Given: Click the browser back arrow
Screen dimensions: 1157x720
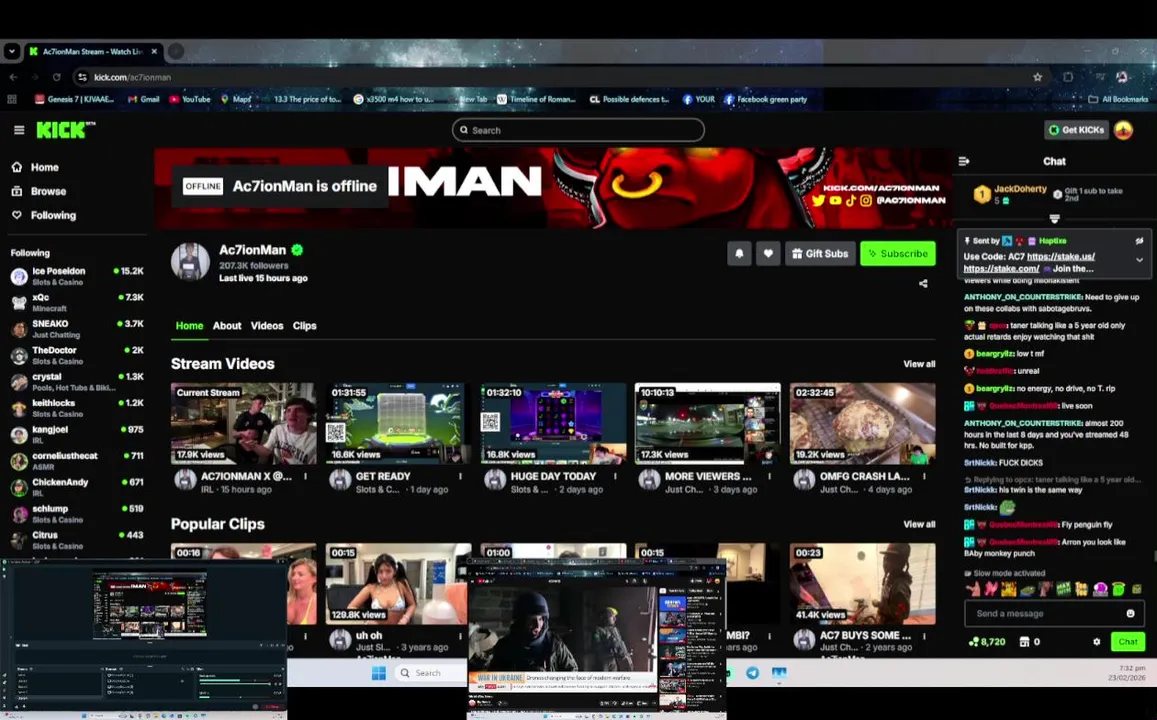Looking at the screenshot, I should (x=13, y=77).
